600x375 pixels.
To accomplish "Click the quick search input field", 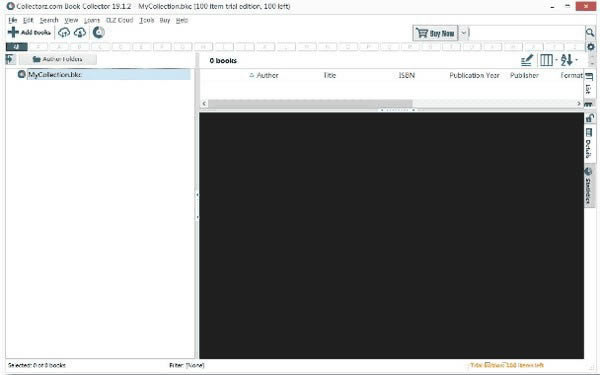I will 527,33.
